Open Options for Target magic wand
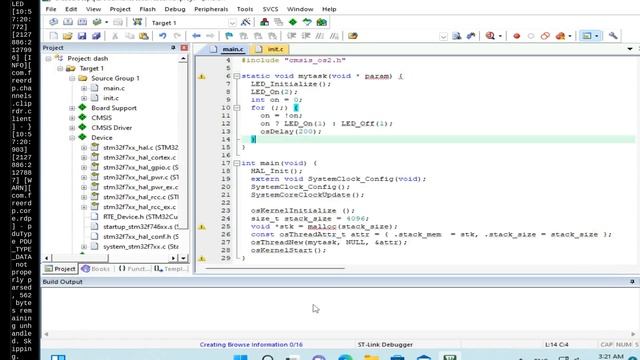Viewport: 640px width, 360px height. pyautogui.click(x=246, y=22)
